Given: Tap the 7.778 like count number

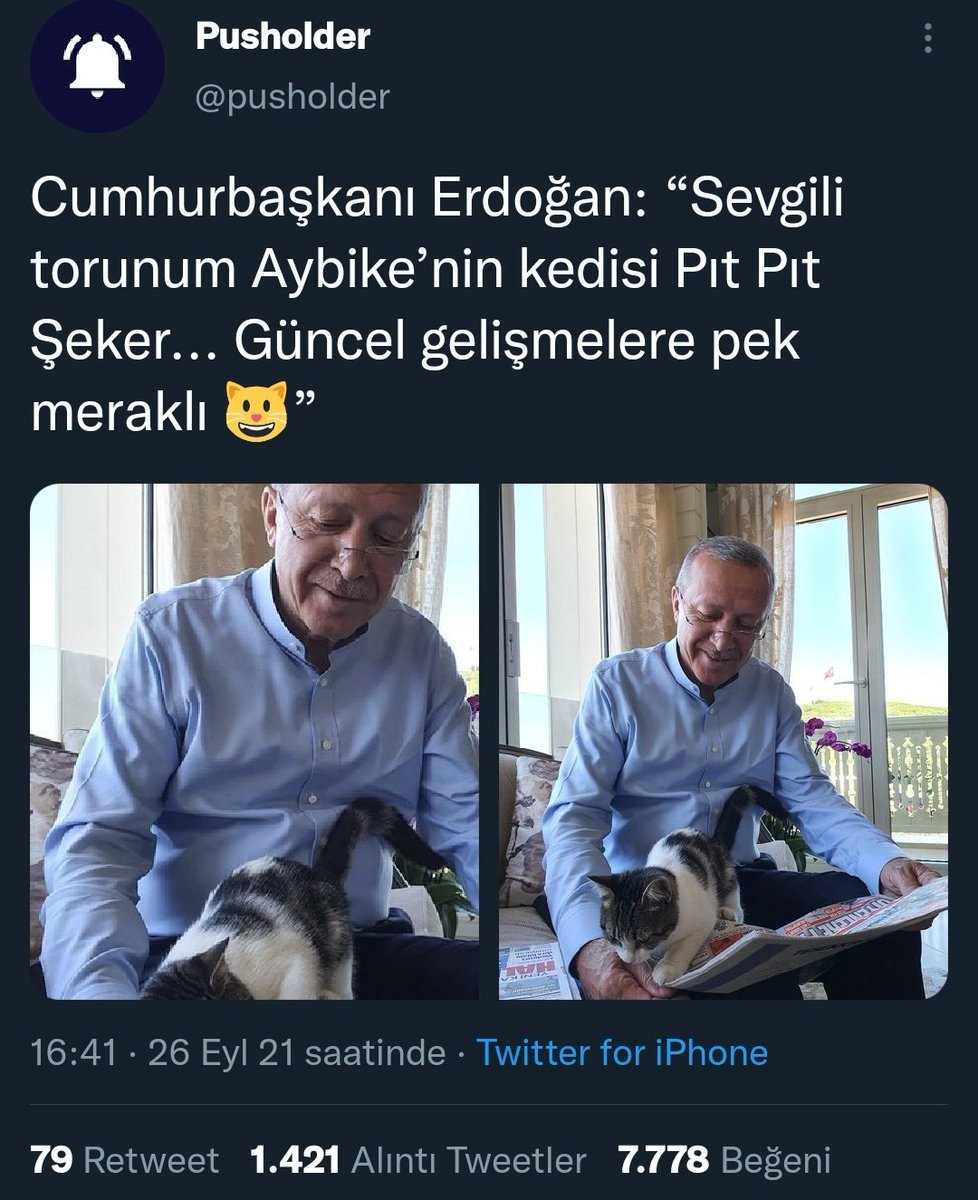Looking at the screenshot, I should [664, 1160].
